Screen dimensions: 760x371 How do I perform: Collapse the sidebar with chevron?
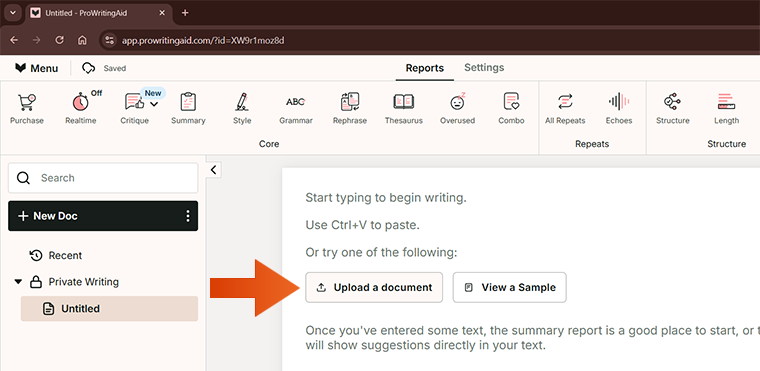[x=213, y=170]
